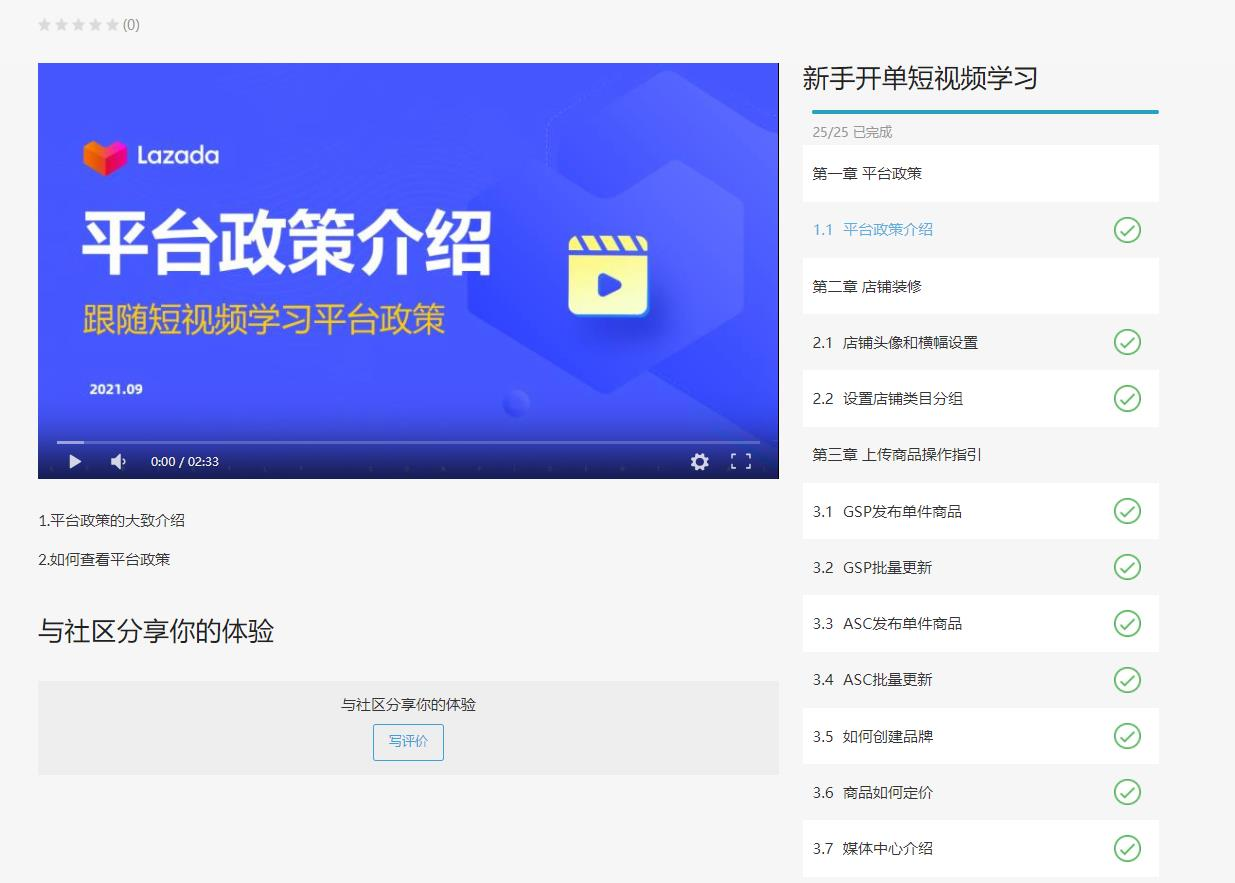Click completed checkmark for 1.1 平台政策介绍
This screenshot has height=883, width=1235.
click(x=1127, y=230)
